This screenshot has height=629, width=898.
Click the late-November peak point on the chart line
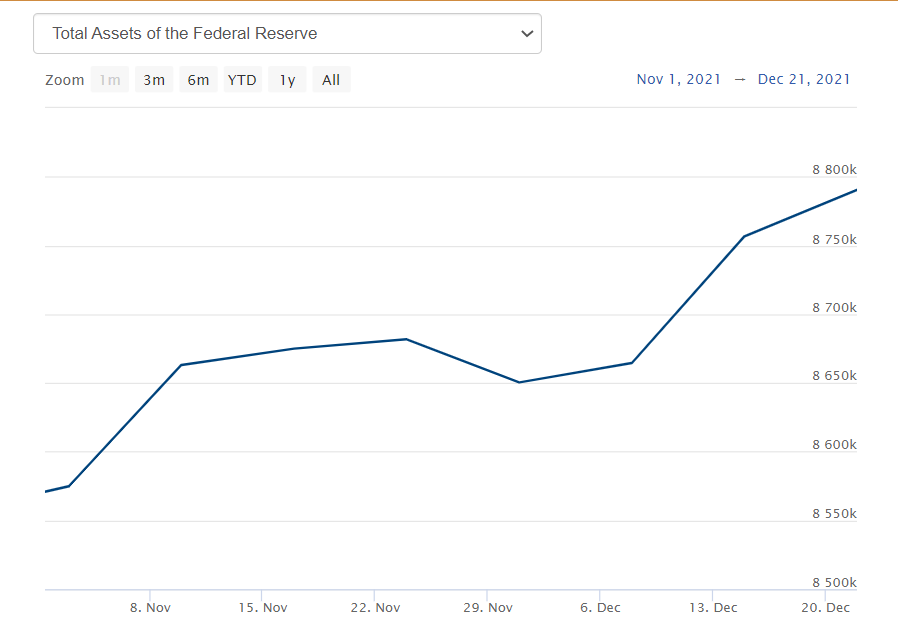click(x=406, y=339)
